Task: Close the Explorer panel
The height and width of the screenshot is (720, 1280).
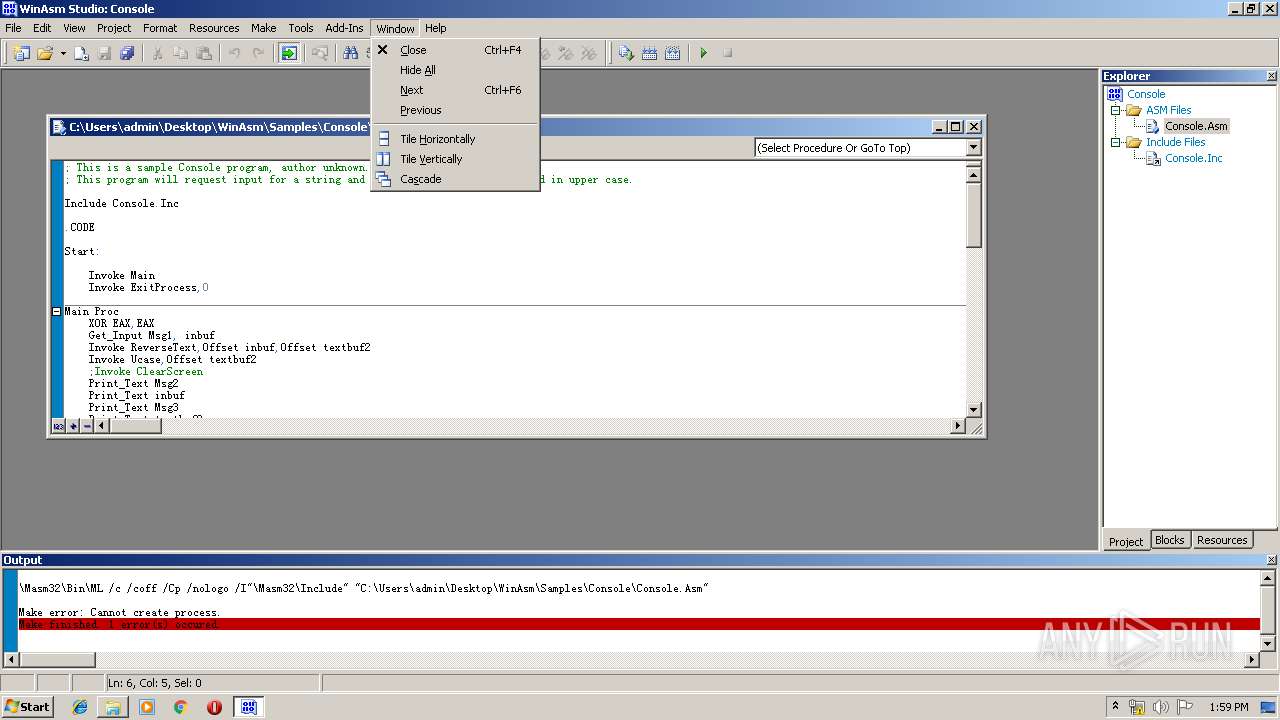Action: (x=1272, y=76)
